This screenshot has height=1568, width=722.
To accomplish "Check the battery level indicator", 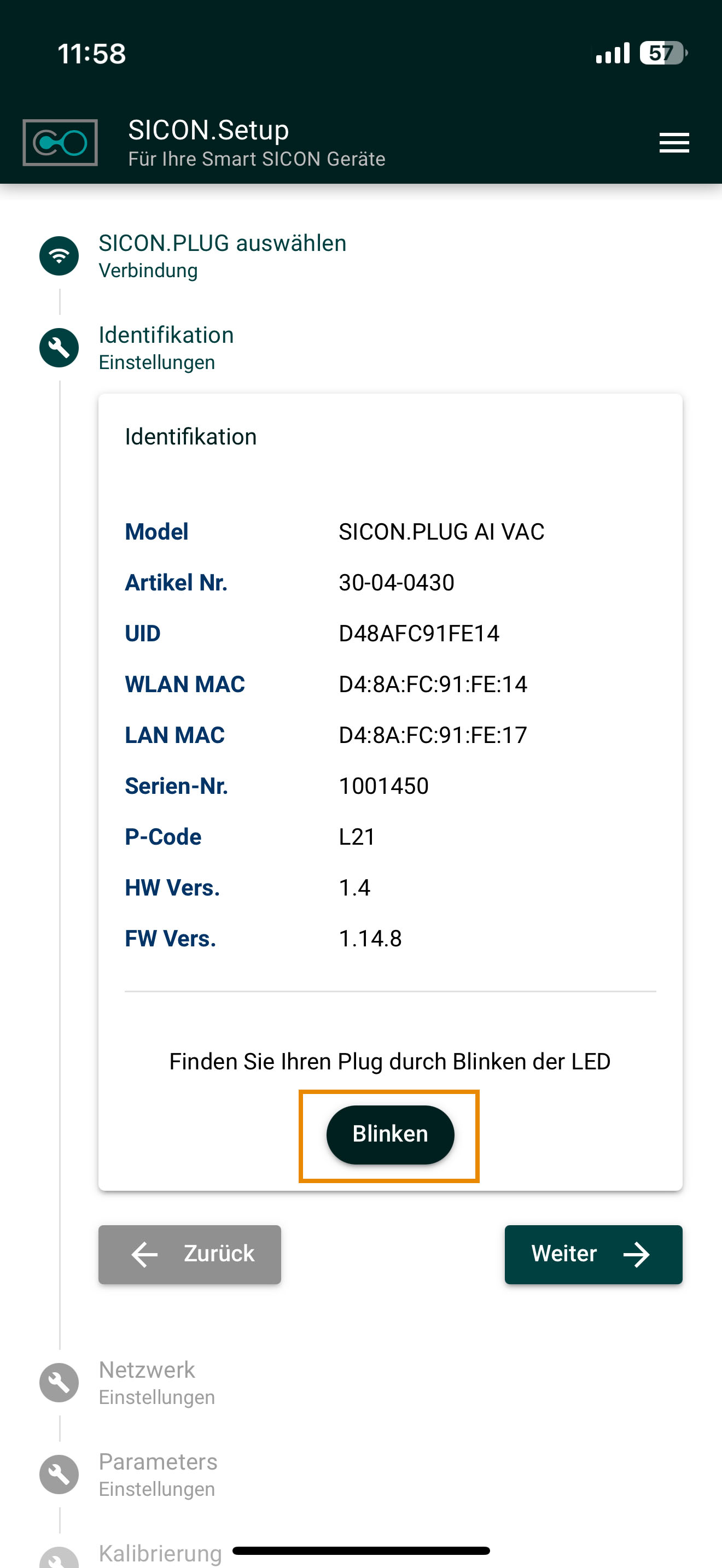I will pyautogui.click(x=662, y=54).
